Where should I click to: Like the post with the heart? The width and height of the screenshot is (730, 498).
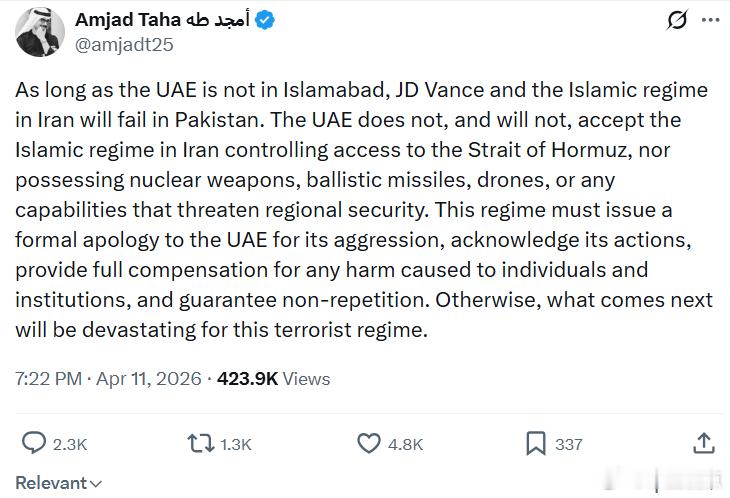369,443
